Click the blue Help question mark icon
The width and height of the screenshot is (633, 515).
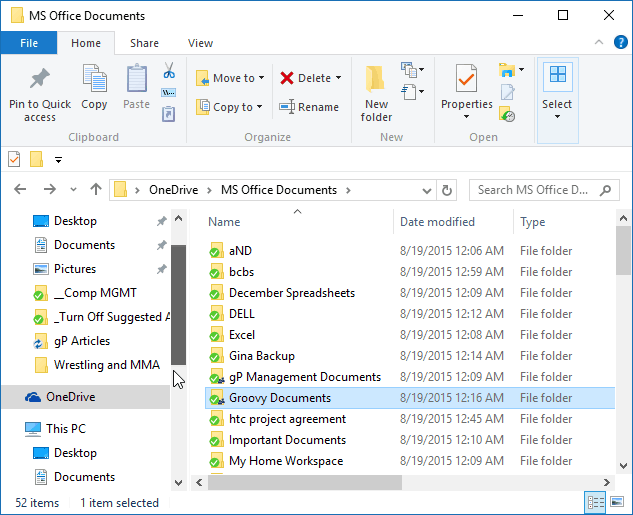tap(620, 42)
